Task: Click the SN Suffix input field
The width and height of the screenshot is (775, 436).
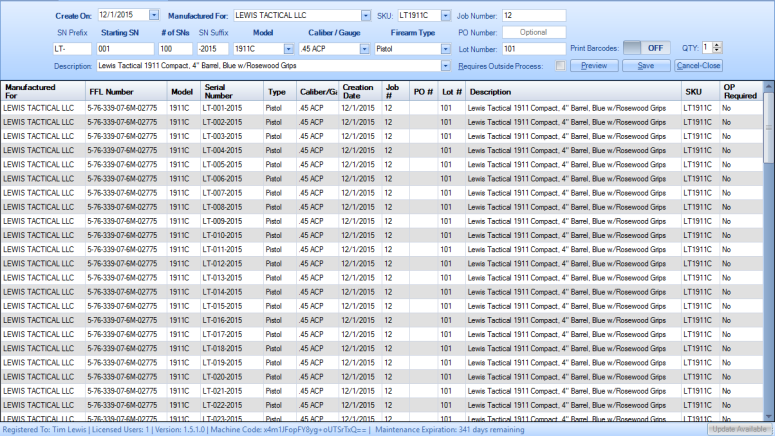Action: (x=213, y=49)
